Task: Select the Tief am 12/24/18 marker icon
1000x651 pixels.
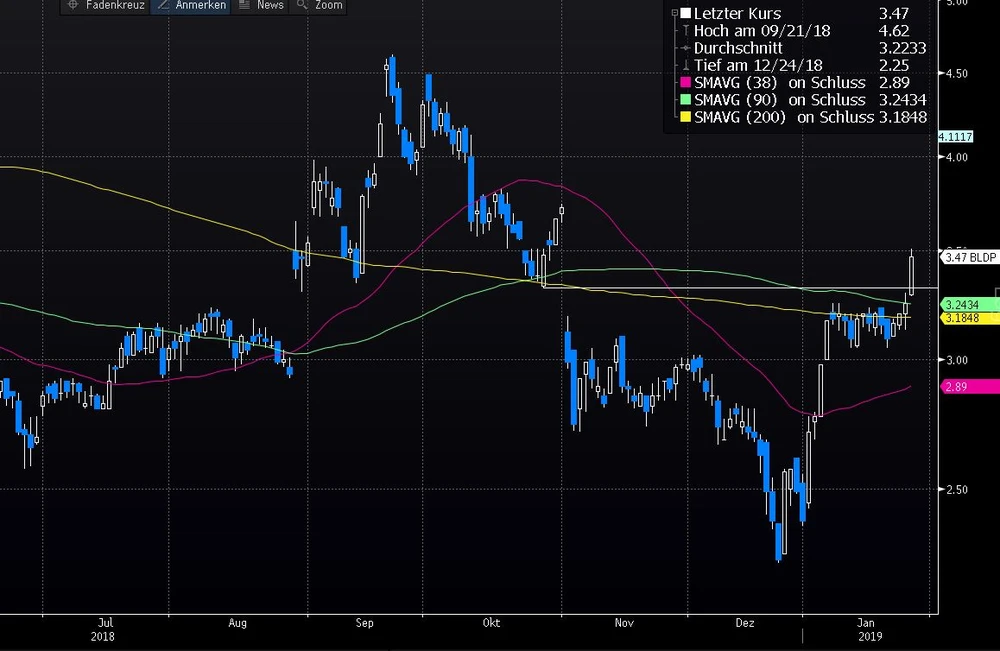Action: pos(685,66)
